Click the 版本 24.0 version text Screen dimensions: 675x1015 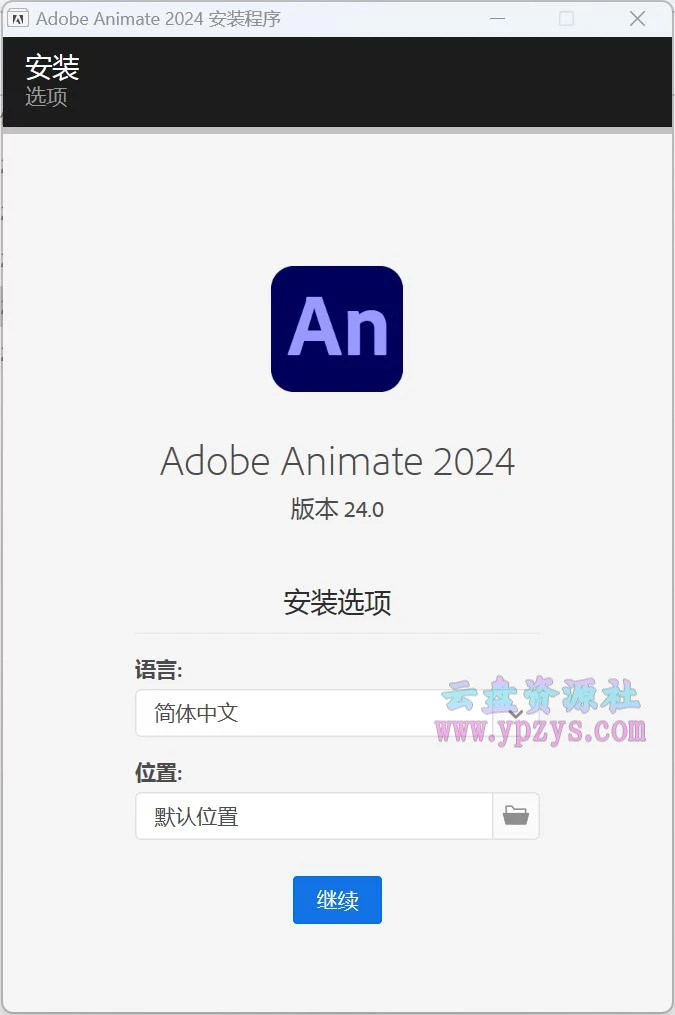point(337,509)
